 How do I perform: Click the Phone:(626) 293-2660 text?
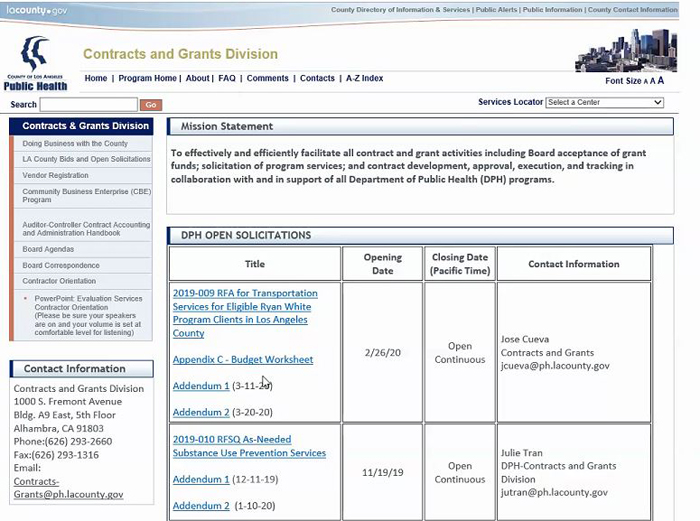[x=63, y=442]
